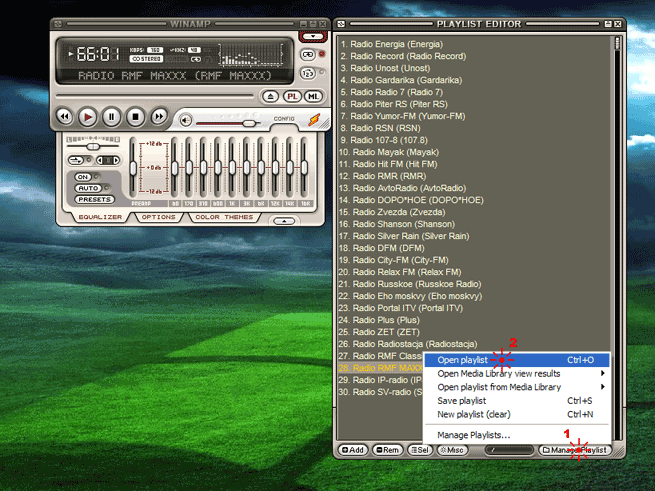Click the 16K equalizer band slider
The image size is (655, 491).
coord(304,168)
